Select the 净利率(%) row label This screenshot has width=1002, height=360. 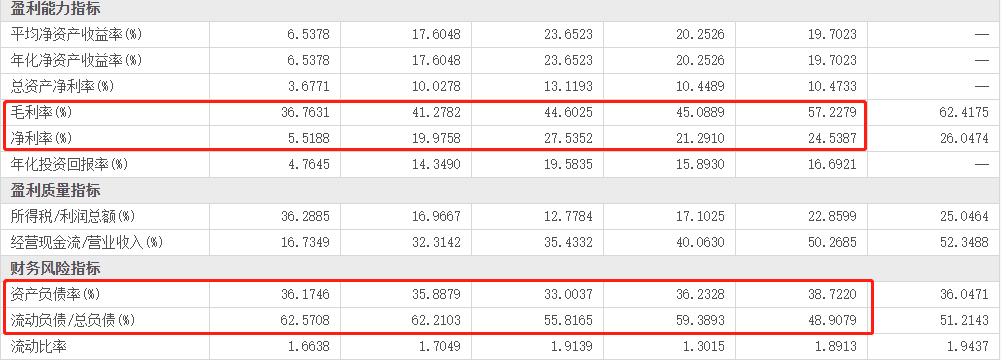pos(42,137)
